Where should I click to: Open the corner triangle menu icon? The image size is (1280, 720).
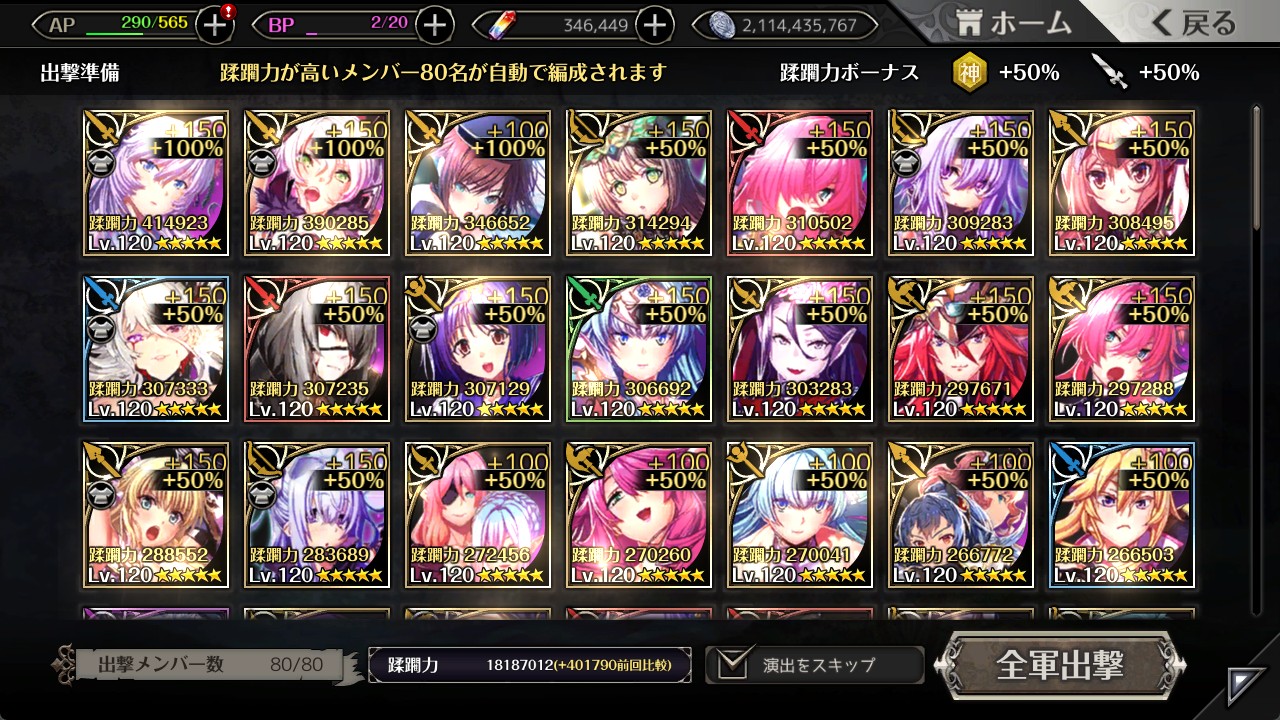pos(1247,686)
